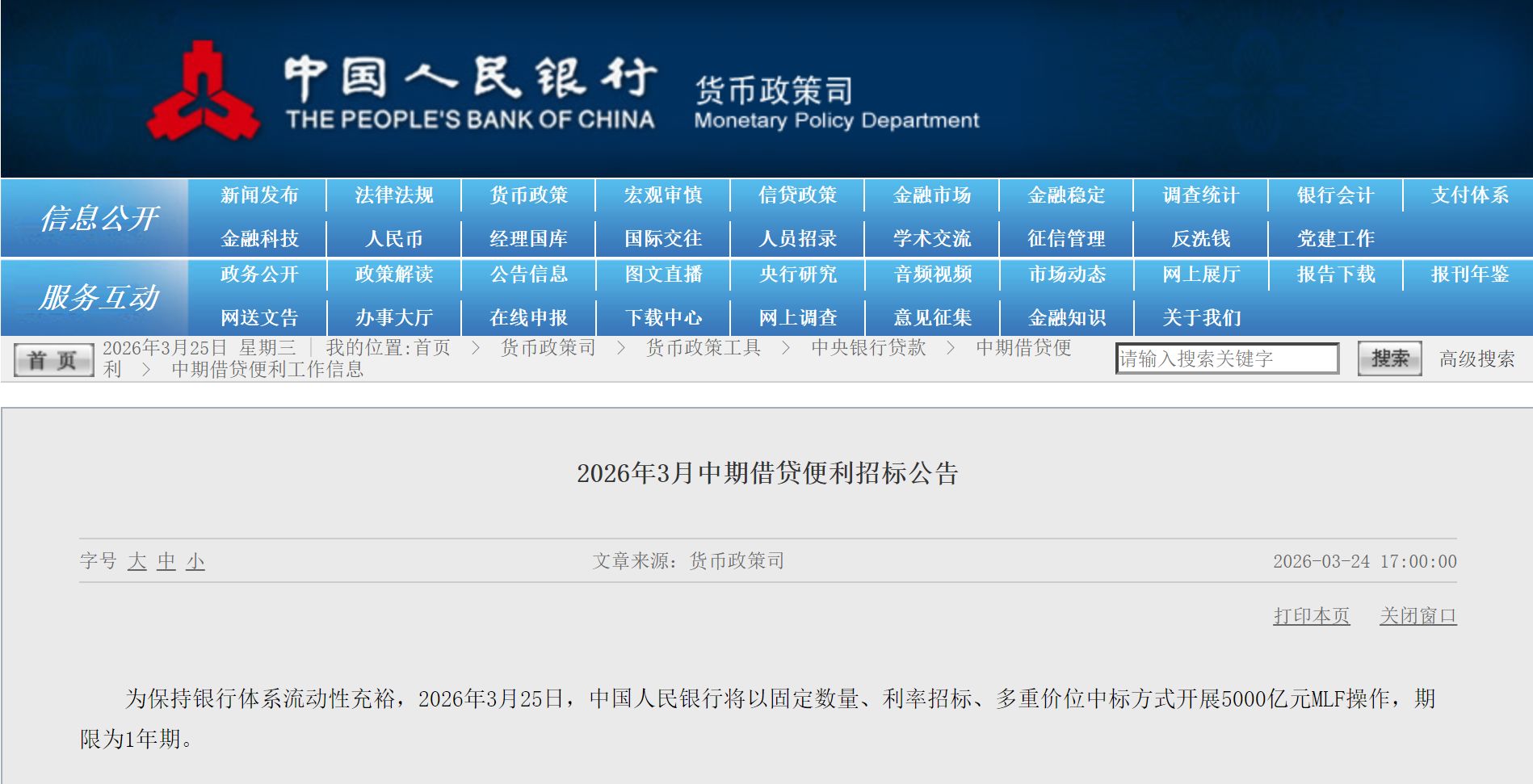Viewport: 1533px width, 784px height.
Task: Open the 货币政策 menu item
Action: click(x=527, y=195)
